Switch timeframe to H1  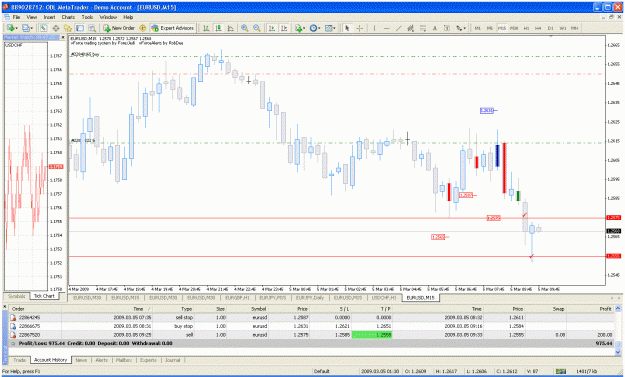point(526,28)
